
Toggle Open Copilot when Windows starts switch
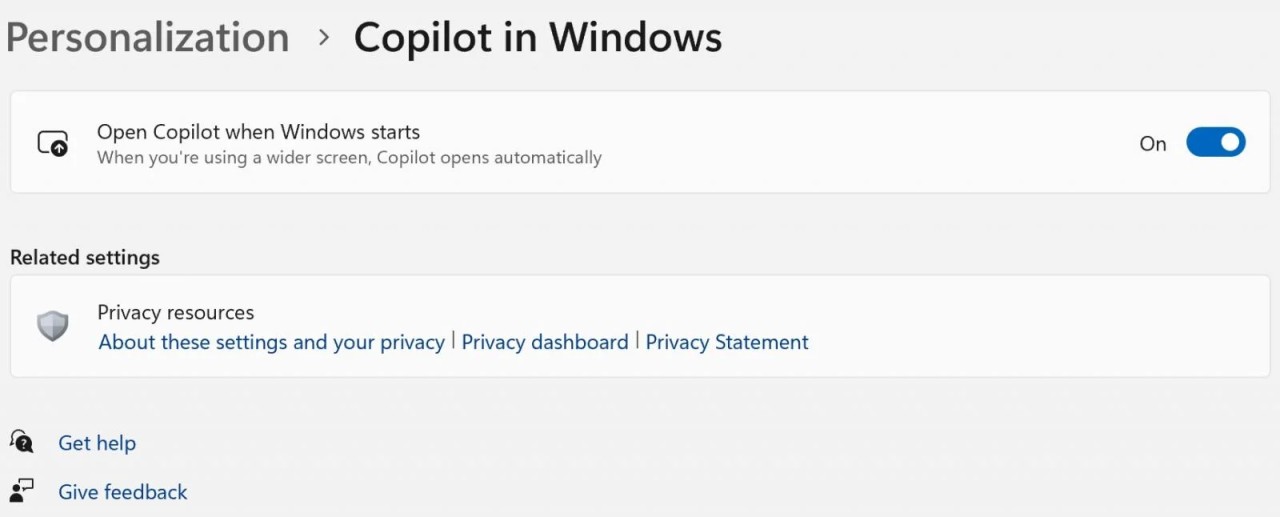click(x=1215, y=143)
